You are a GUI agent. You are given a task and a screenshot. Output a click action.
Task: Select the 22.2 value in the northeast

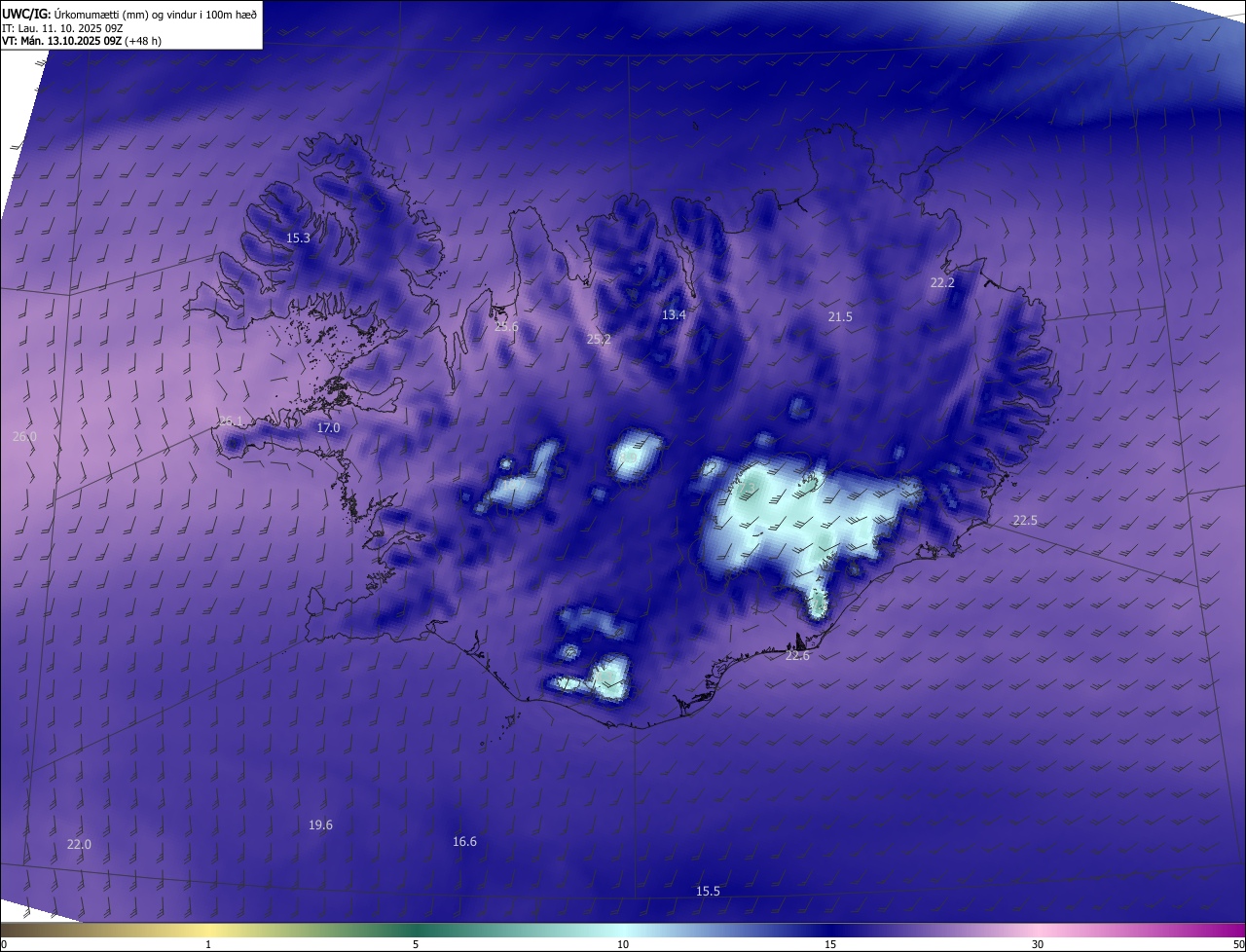click(942, 283)
